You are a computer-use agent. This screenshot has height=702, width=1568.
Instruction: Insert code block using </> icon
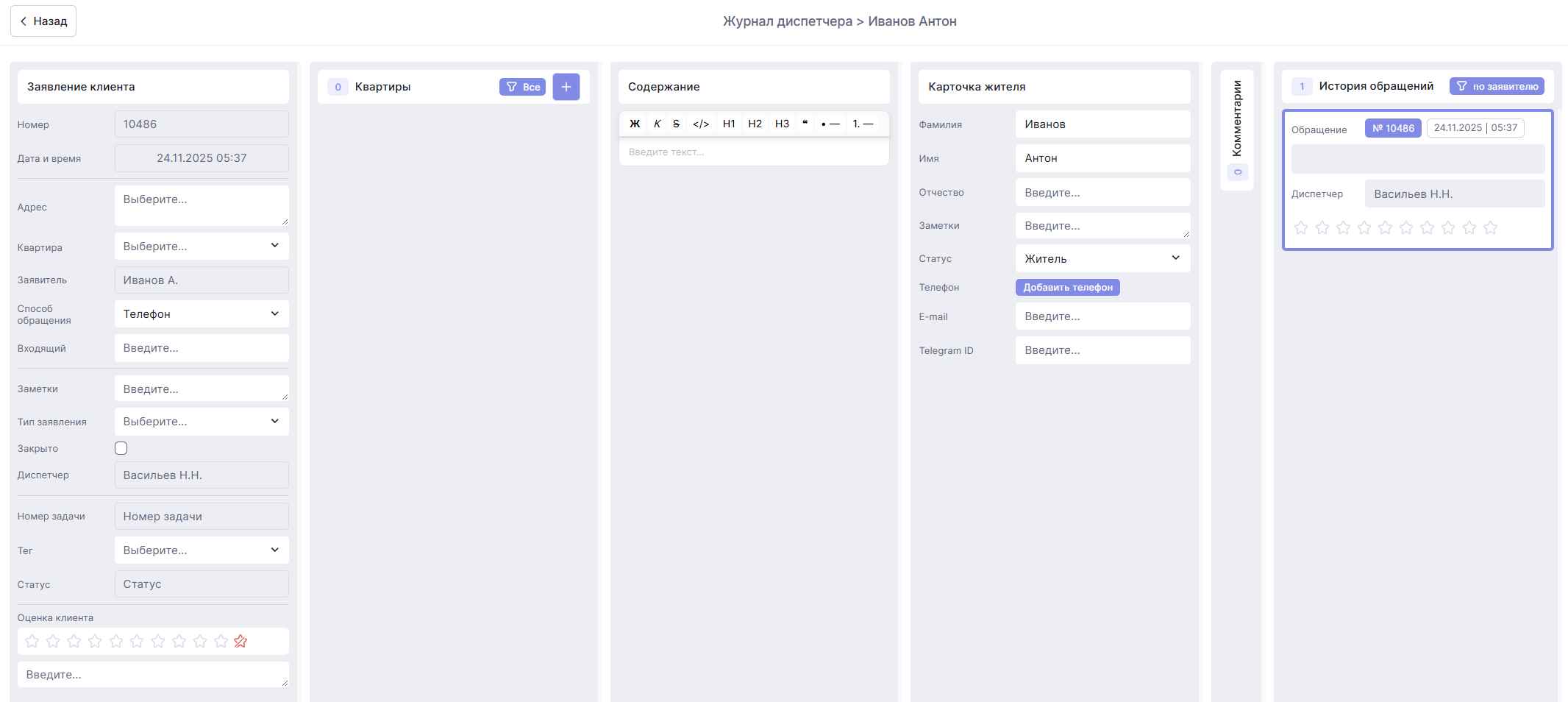click(x=701, y=124)
